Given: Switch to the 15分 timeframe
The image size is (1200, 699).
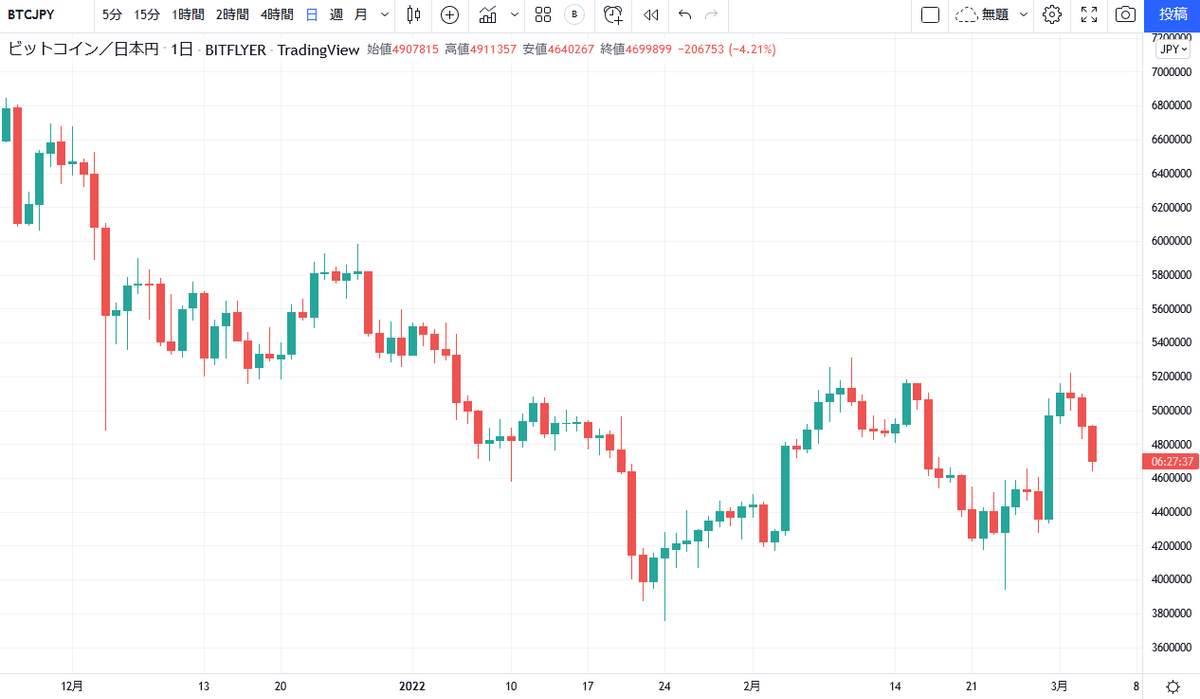Looking at the screenshot, I should click(x=146, y=15).
